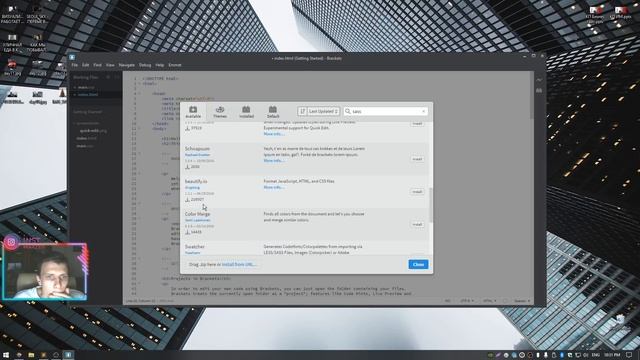
Task: Open the View menu in Brackets
Action: pyautogui.click(x=110, y=65)
